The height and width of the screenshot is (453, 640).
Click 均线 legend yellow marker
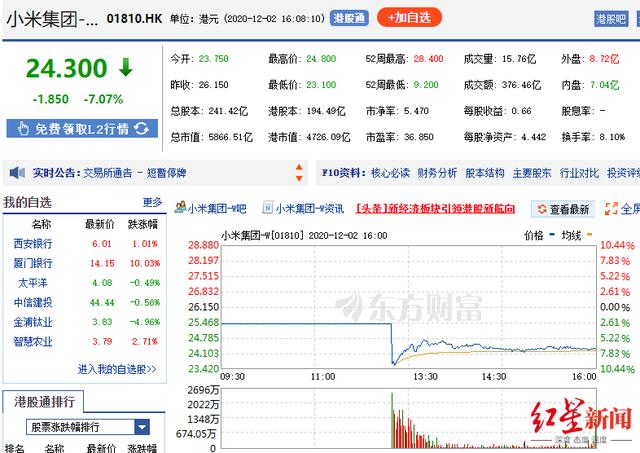(589, 235)
